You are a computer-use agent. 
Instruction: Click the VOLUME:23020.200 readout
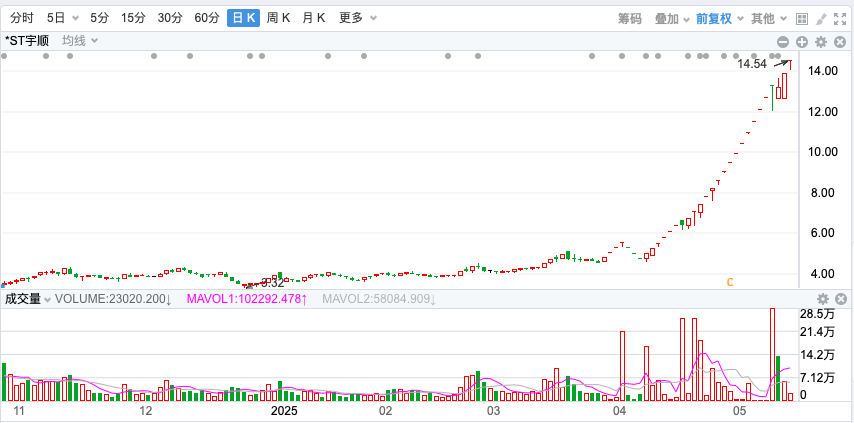[113, 299]
